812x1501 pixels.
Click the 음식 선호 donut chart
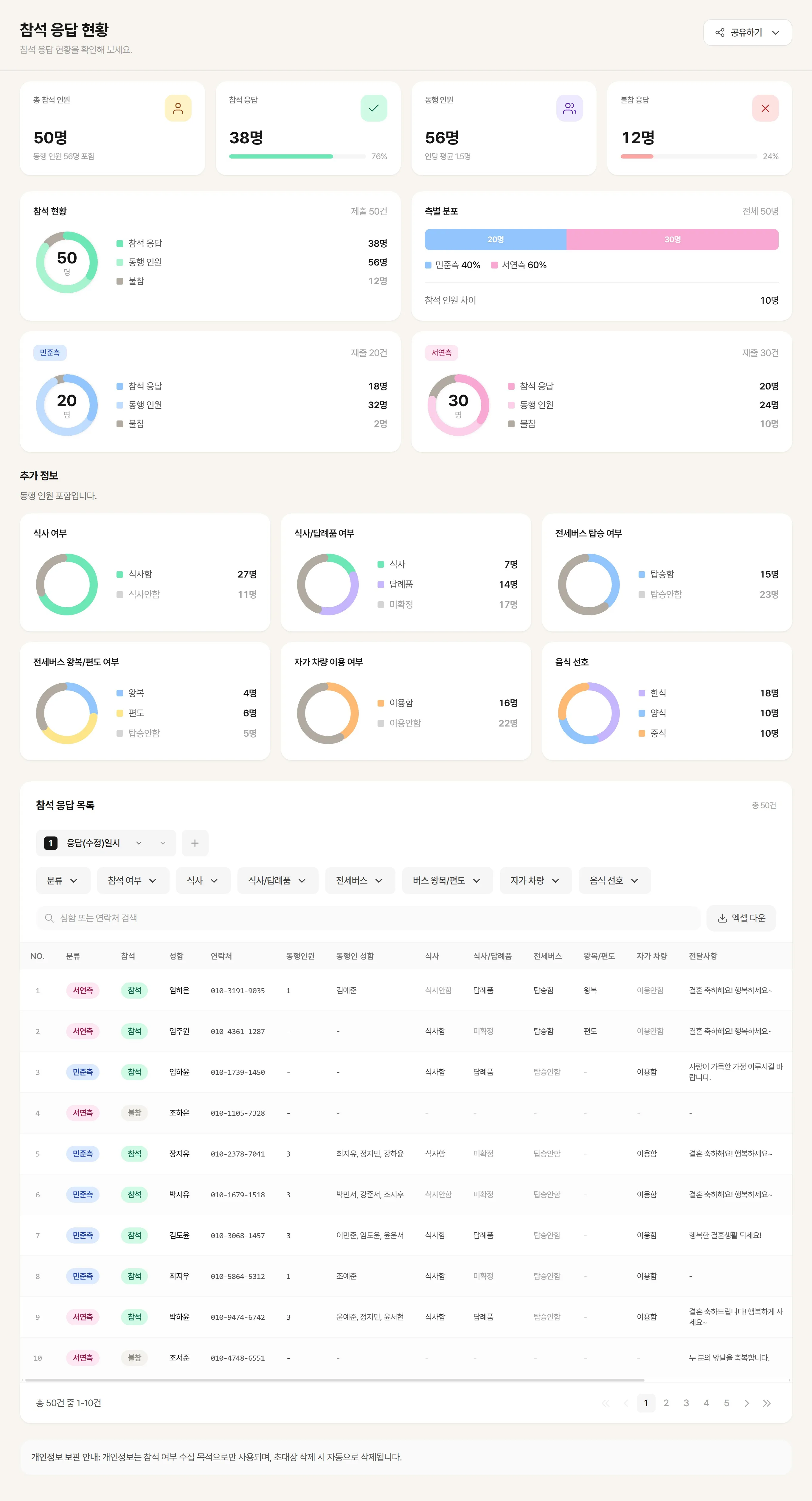(x=589, y=713)
